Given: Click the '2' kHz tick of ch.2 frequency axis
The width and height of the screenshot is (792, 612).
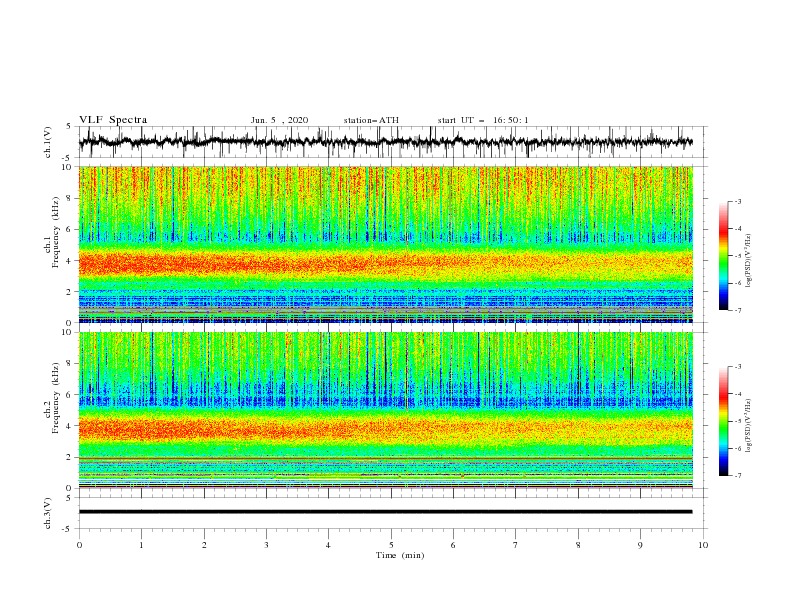Looking at the screenshot, I should pos(71,457).
